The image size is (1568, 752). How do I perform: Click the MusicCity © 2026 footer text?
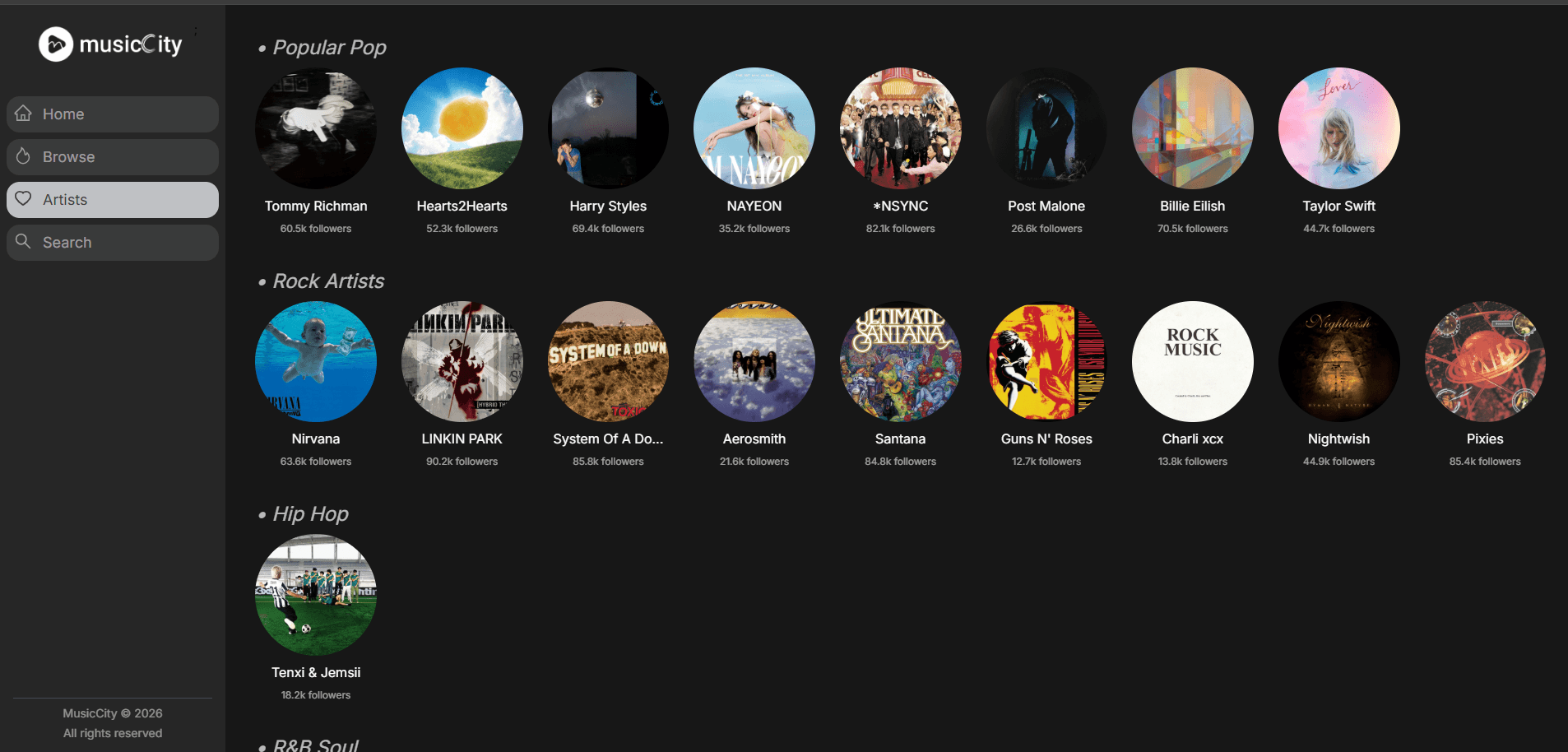click(x=113, y=713)
